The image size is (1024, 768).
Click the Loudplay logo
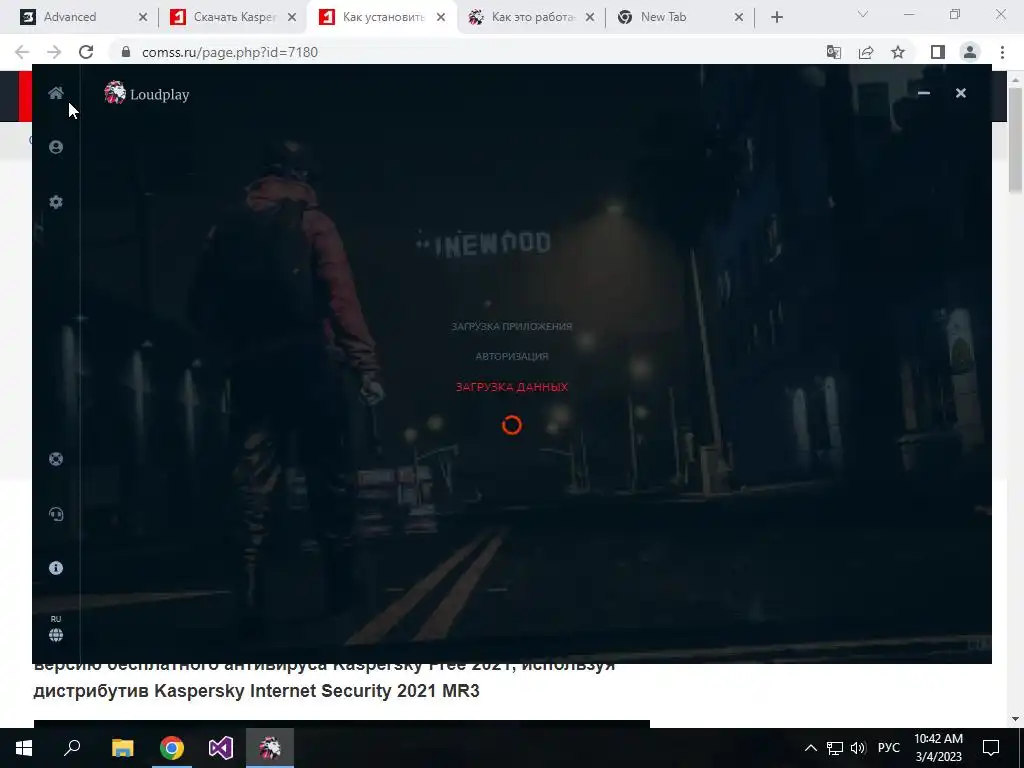coord(147,93)
